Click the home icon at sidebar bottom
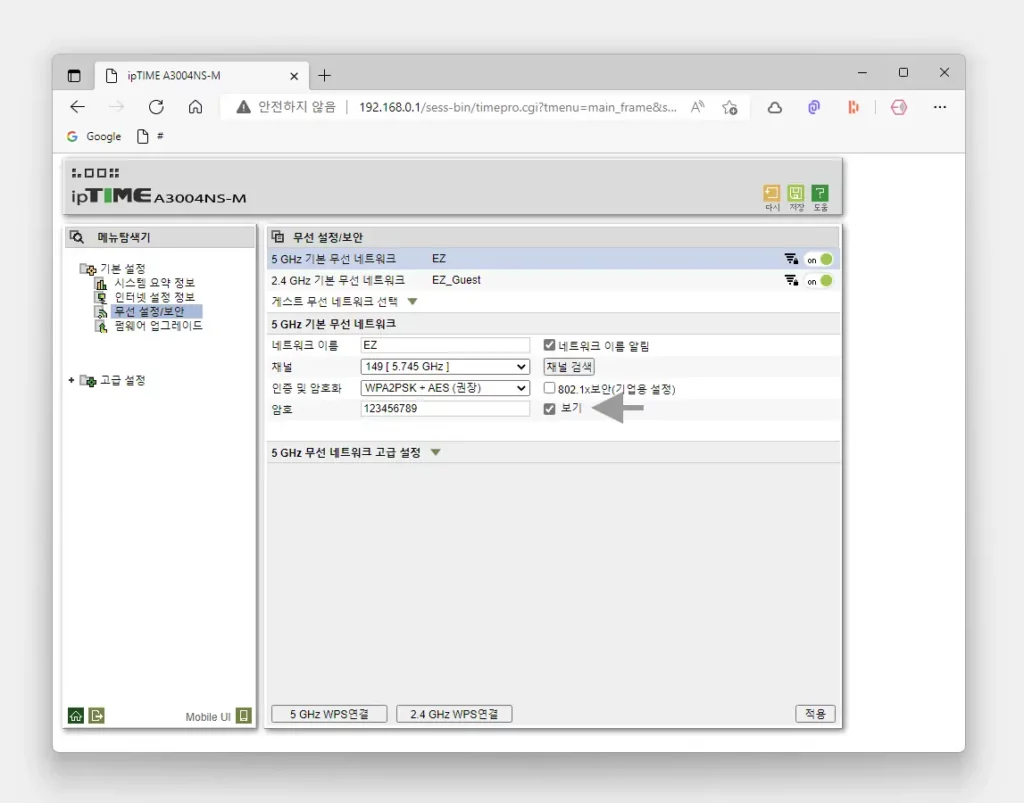The image size is (1024, 803). pyautogui.click(x=76, y=715)
